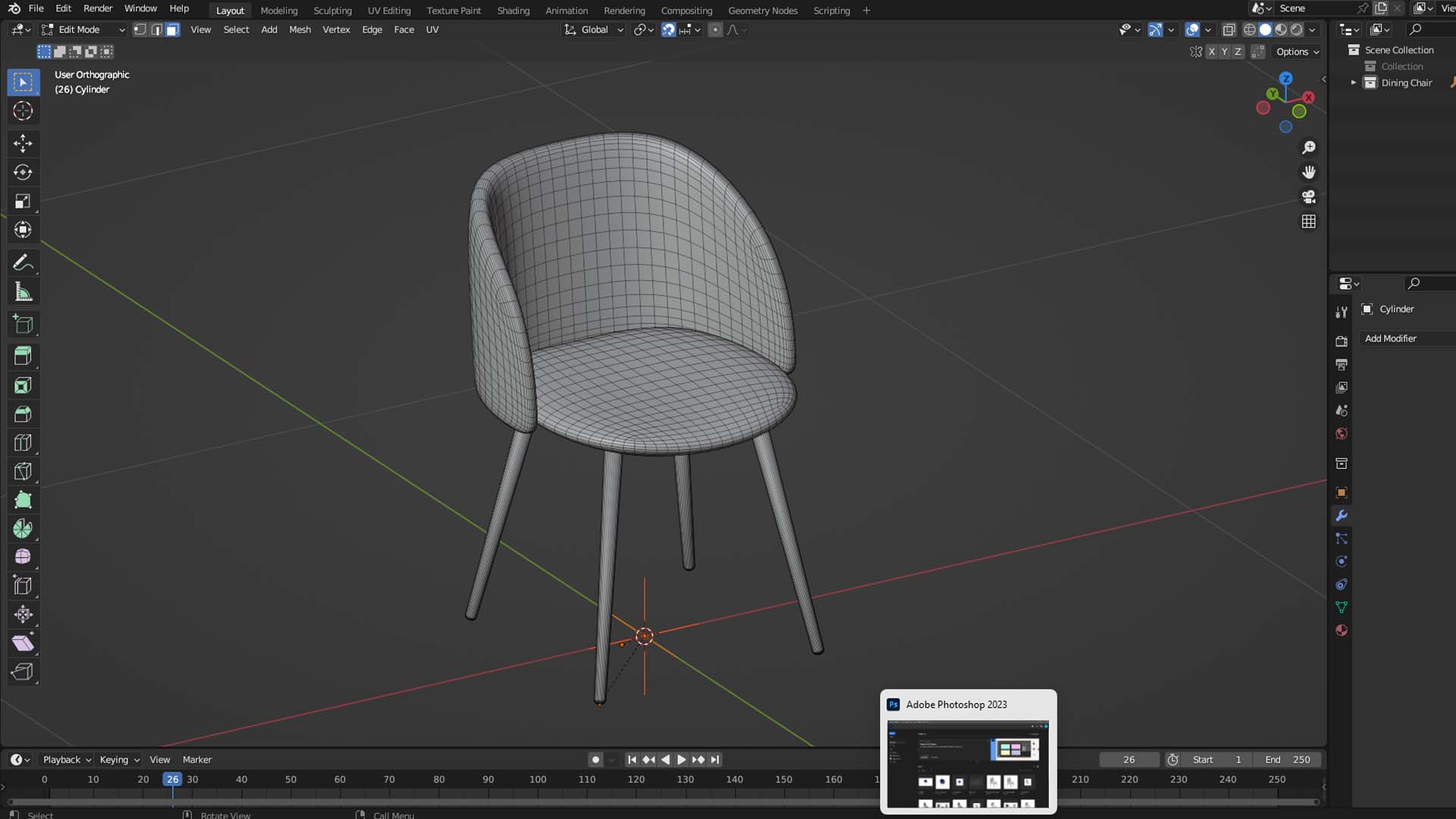Screen dimensions: 1456x819
Task: Pick the Extrude Region tool
Action: [x=23, y=356]
